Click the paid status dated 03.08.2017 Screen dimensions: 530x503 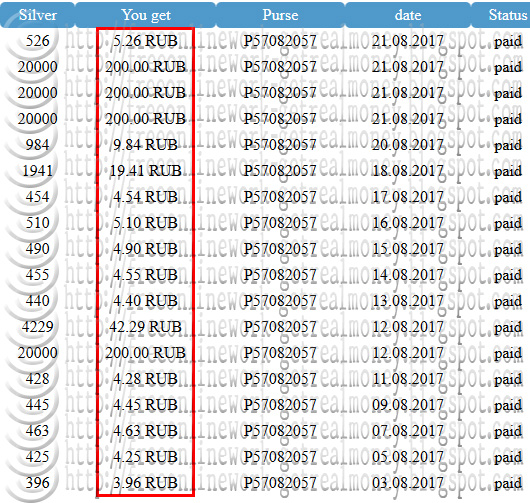click(x=508, y=484)
